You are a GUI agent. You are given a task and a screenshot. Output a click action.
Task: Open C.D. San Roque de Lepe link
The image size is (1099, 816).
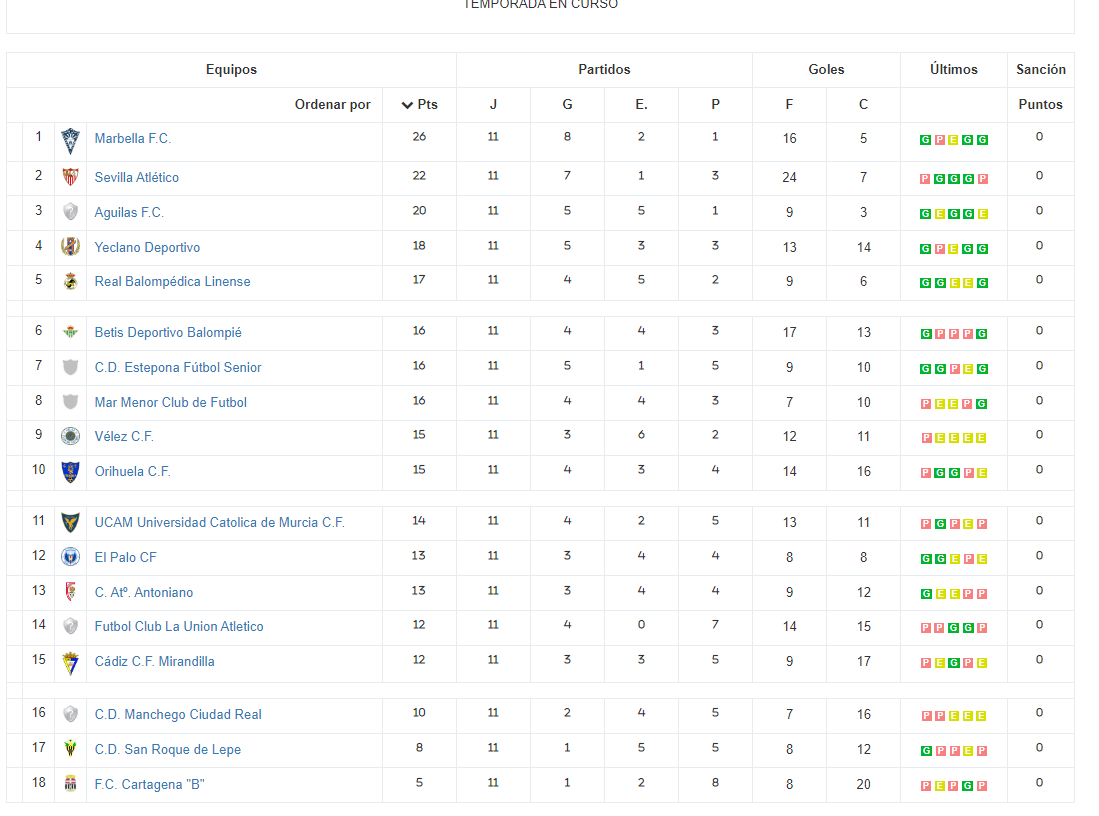click(168, 749)
